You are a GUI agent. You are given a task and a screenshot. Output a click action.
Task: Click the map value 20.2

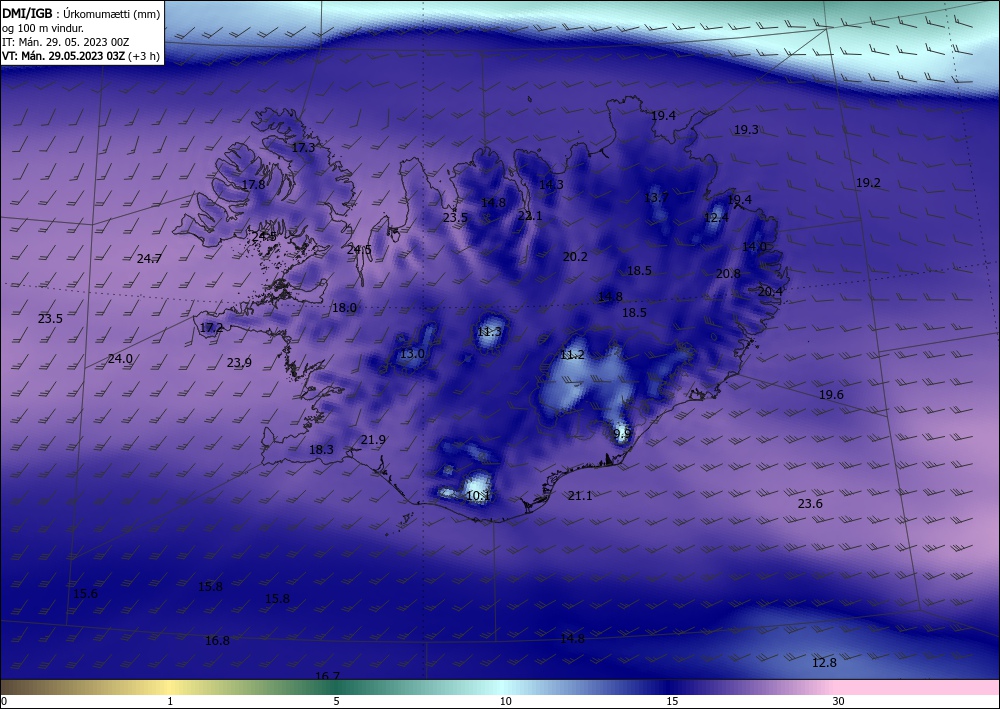(575, 256)
